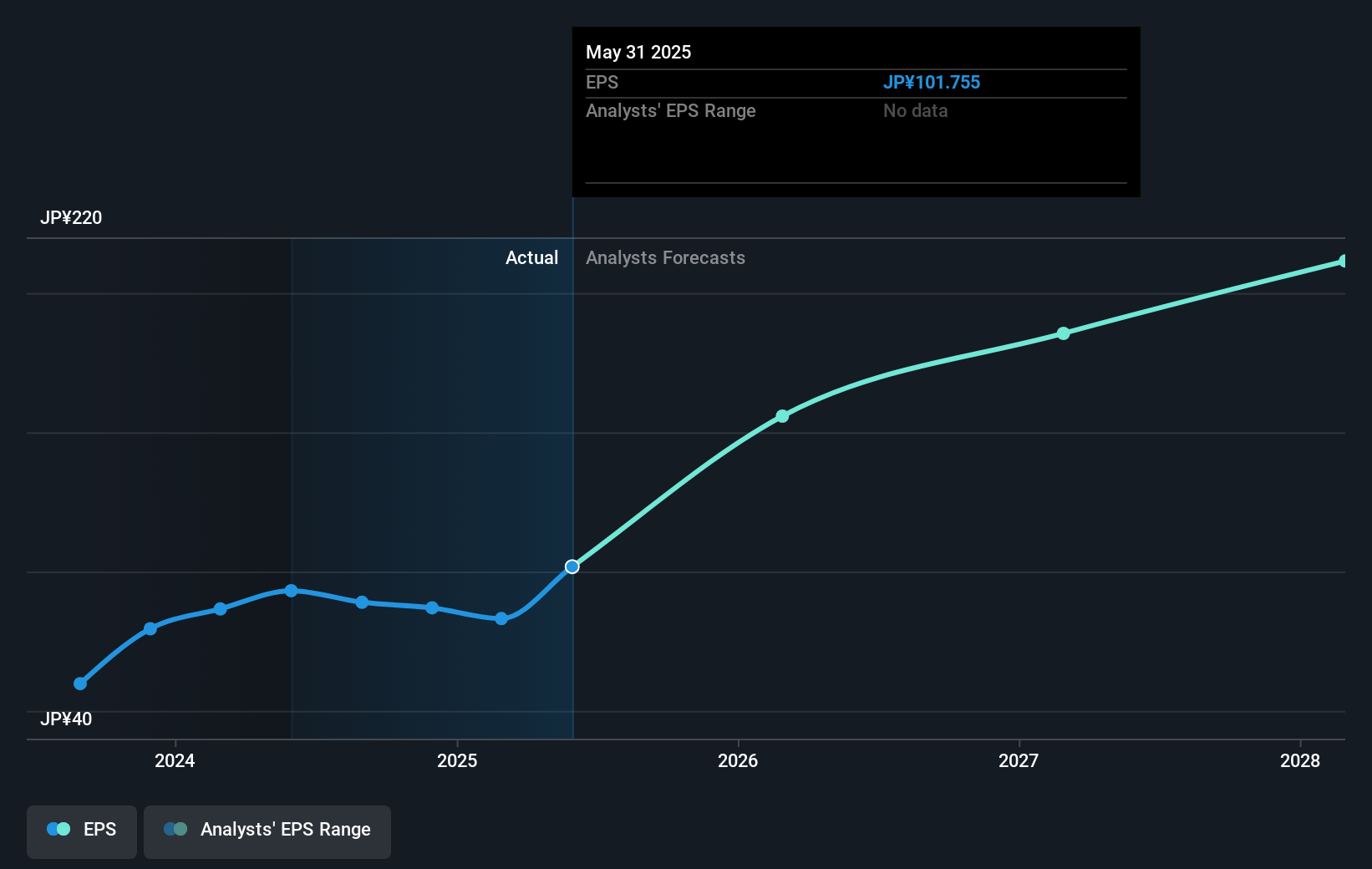Select the May 31 2025 highlighted EPS data point
1372x869 pixels.
click(x=572, y=567)
